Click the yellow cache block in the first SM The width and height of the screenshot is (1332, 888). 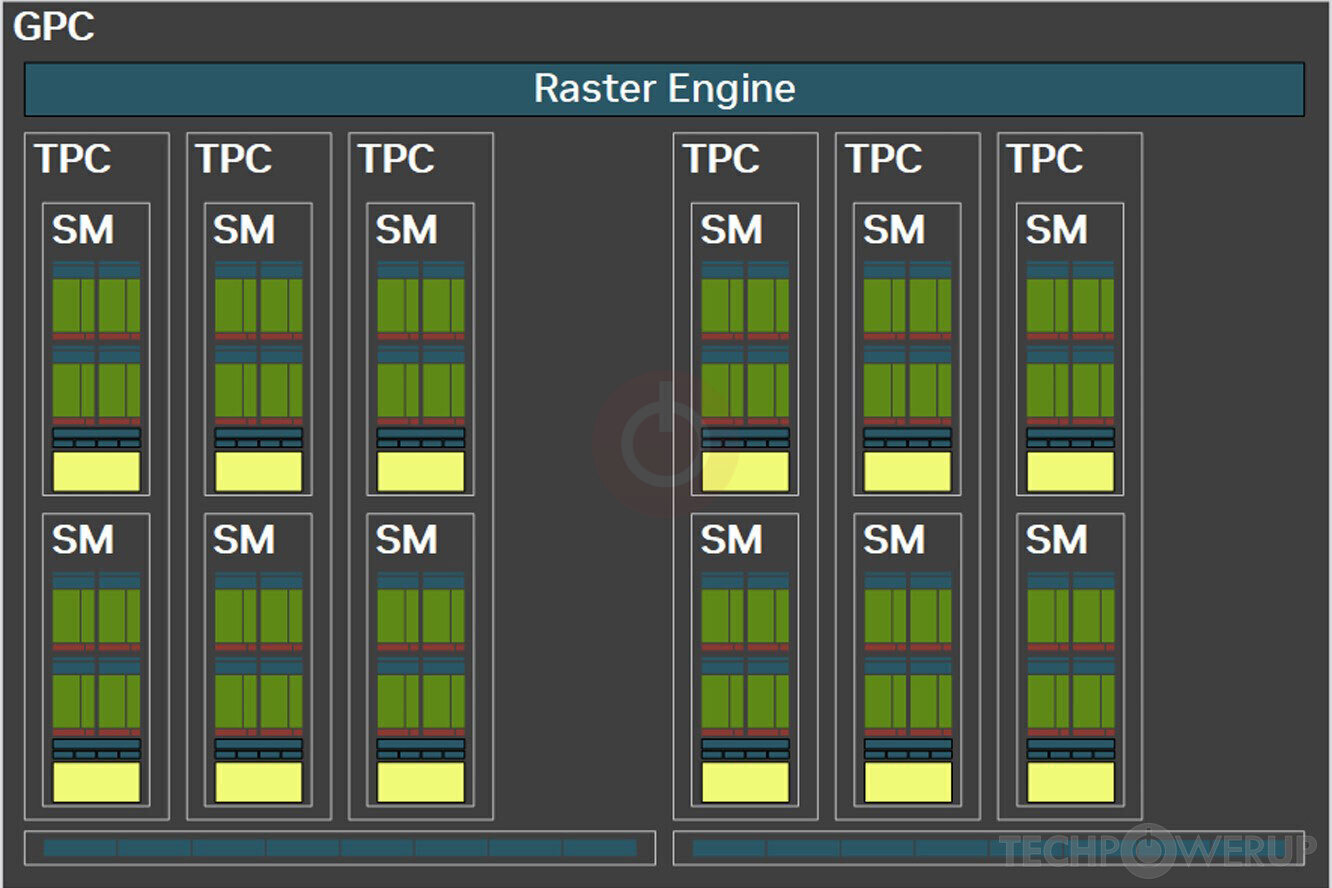pos(97,470)
